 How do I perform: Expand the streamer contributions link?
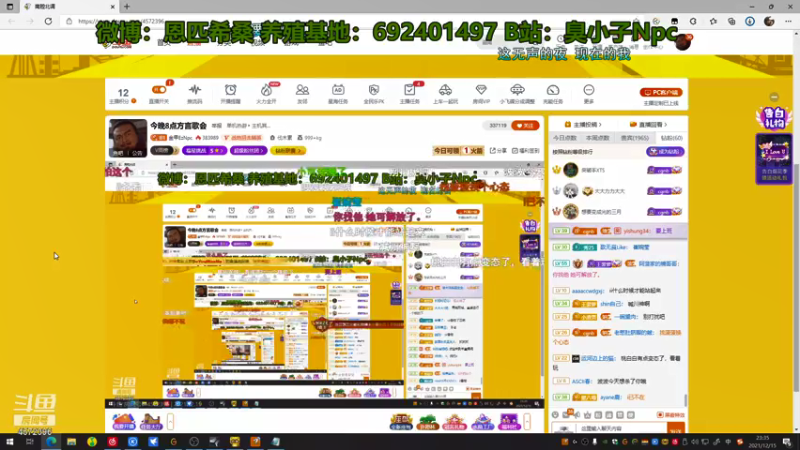tap(583, 124)
